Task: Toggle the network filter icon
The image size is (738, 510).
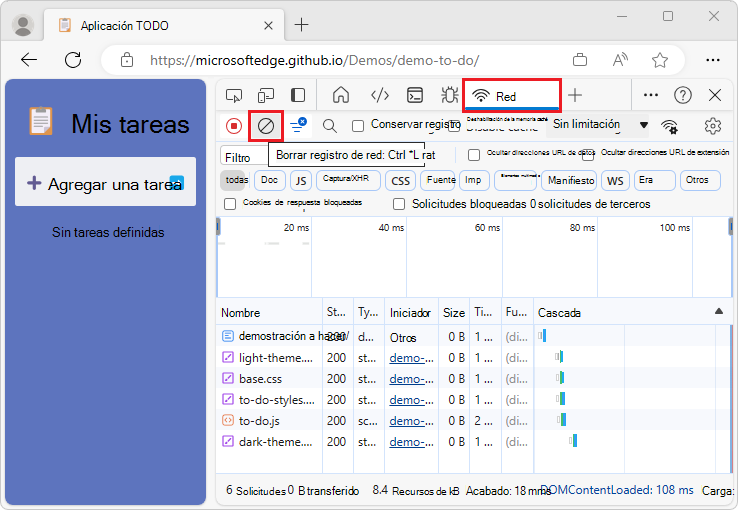Action: pos(298,126)
